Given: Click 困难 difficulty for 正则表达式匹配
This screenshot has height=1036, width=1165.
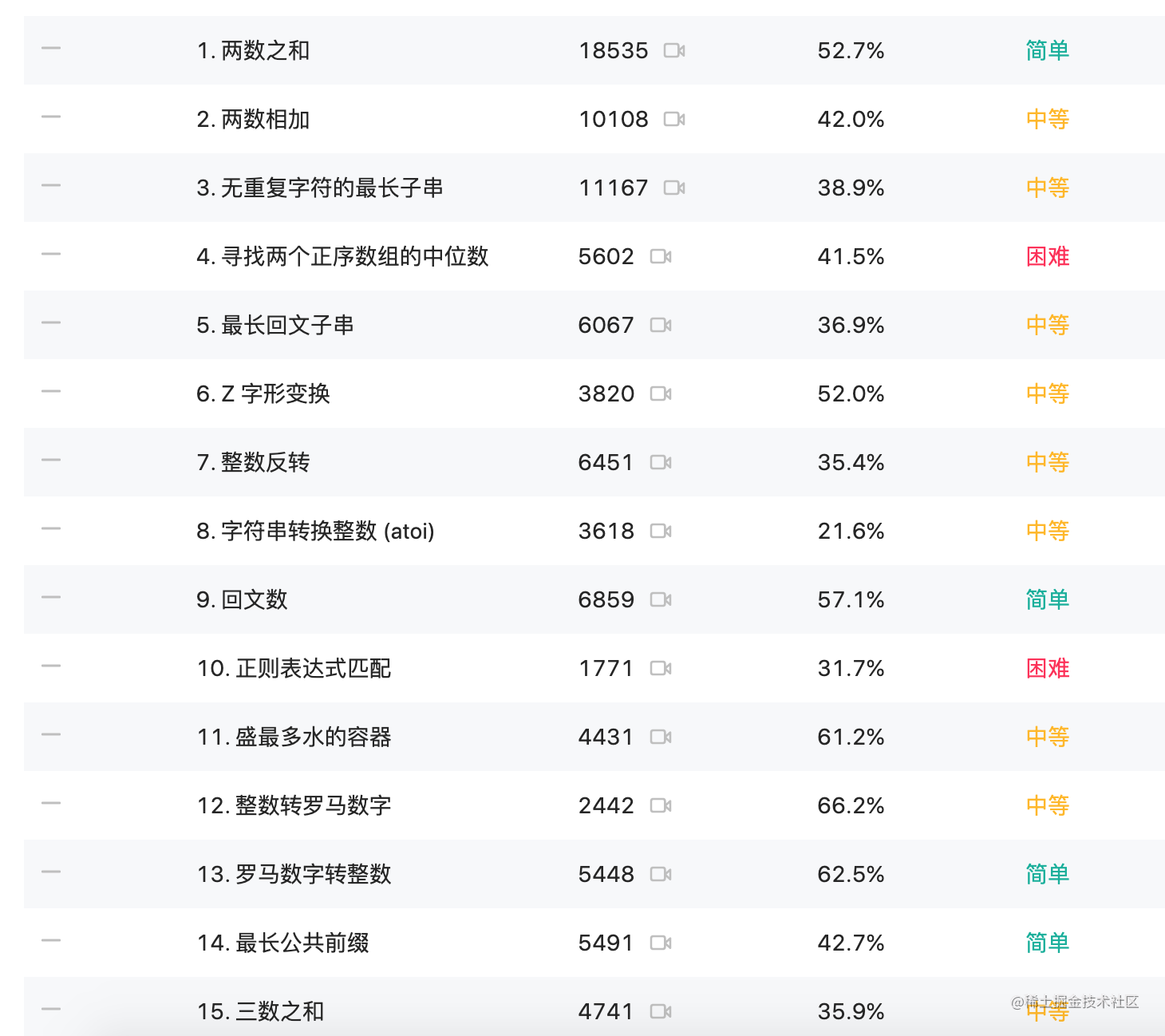Looking at the screenshot, I should 1048,668.
